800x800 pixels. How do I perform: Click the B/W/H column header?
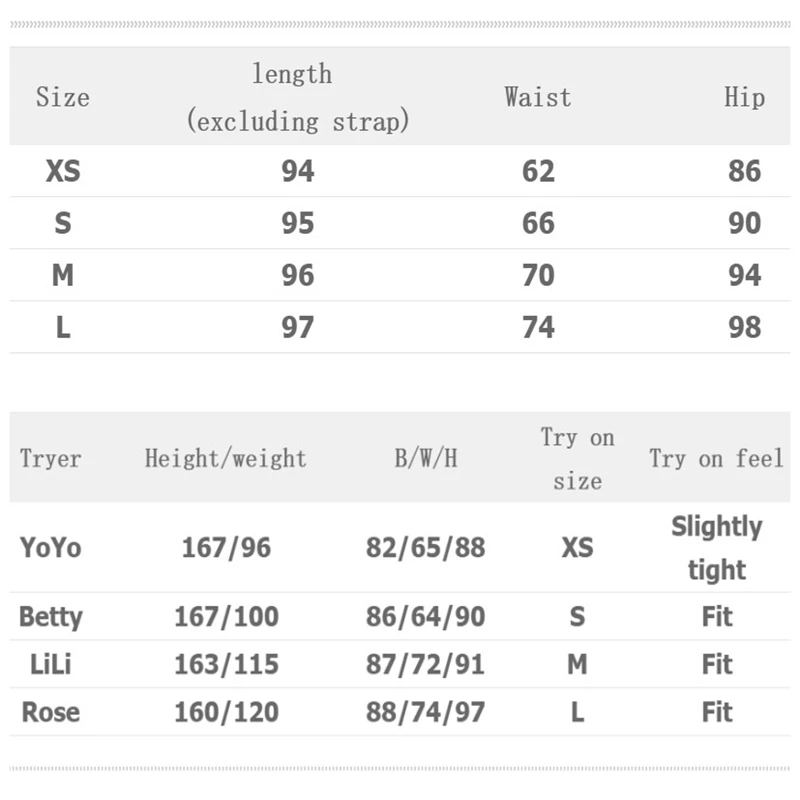pos(425,459)
